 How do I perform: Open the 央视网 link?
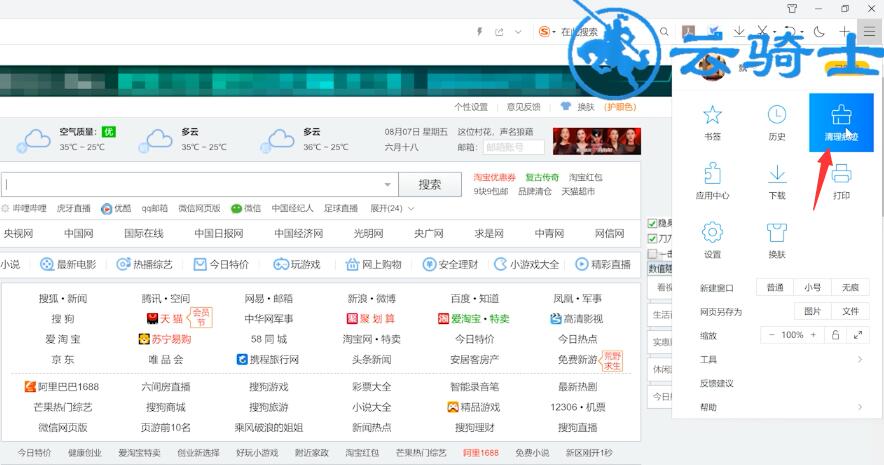[19, 233]
